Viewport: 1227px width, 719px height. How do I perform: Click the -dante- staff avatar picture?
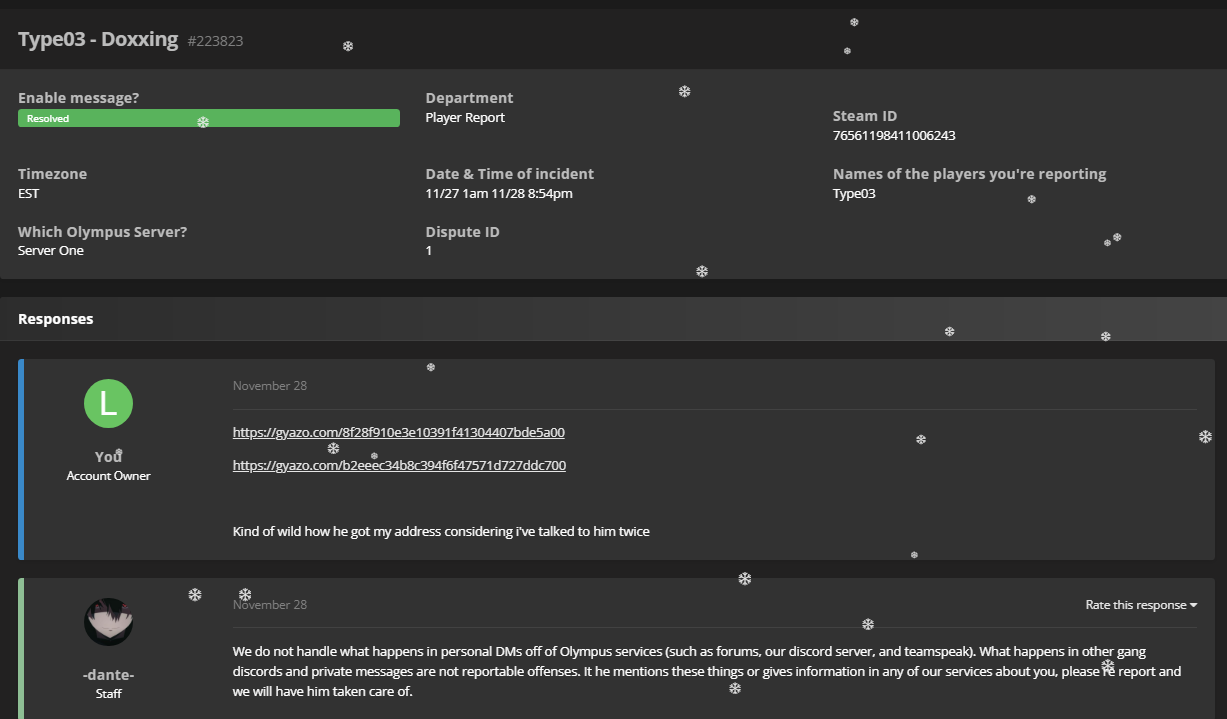108,622
